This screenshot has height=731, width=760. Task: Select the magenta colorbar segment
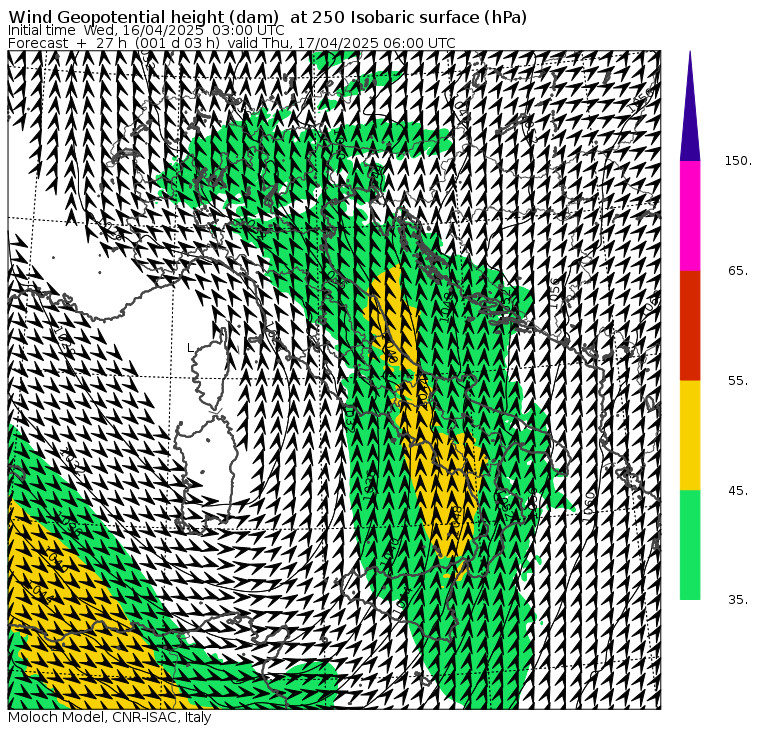[x=690, y=216]
